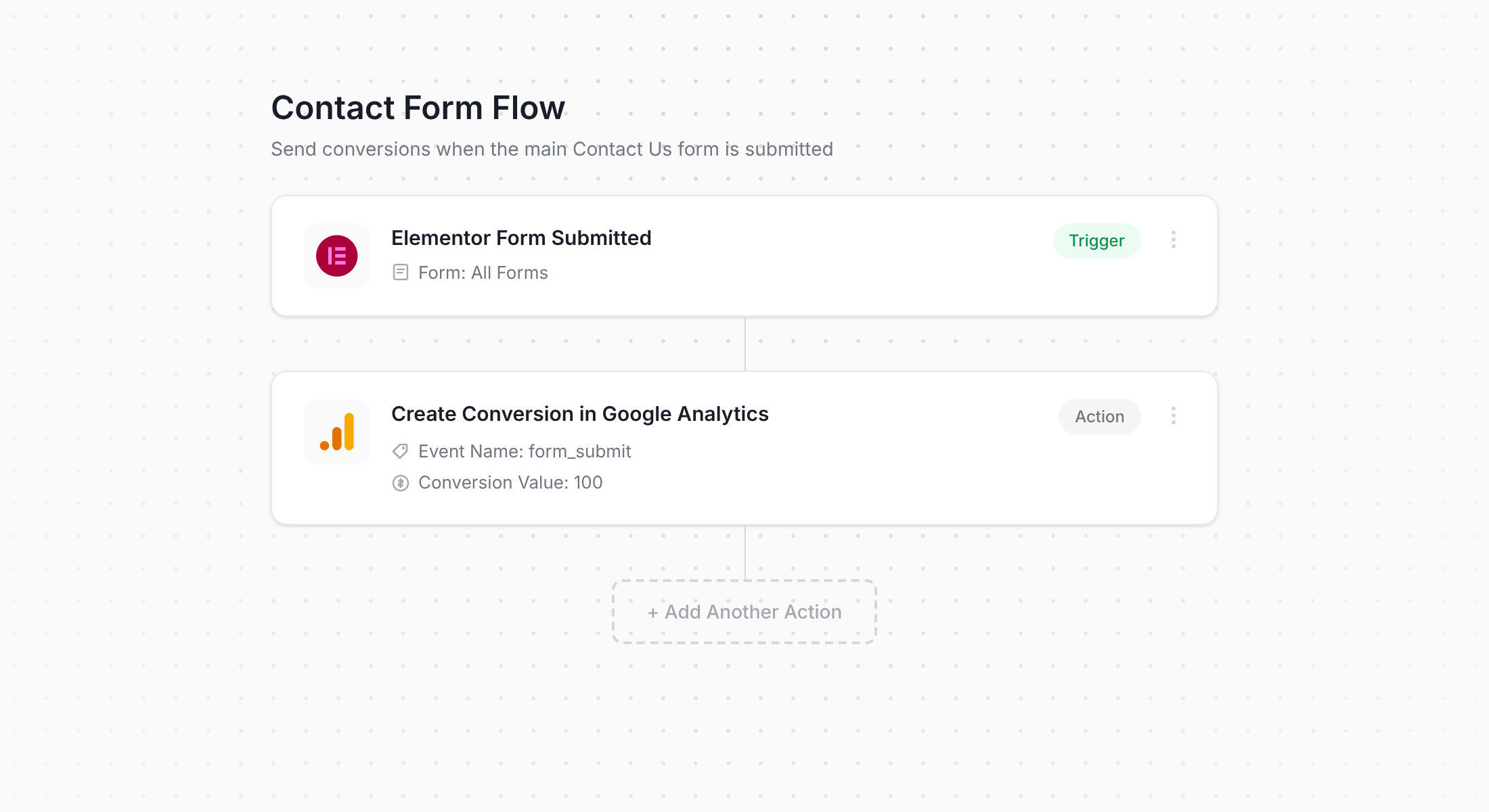Select the Elementor Form Submitted step
This screenshot has width=1489, height=812.
click(521, 238)
